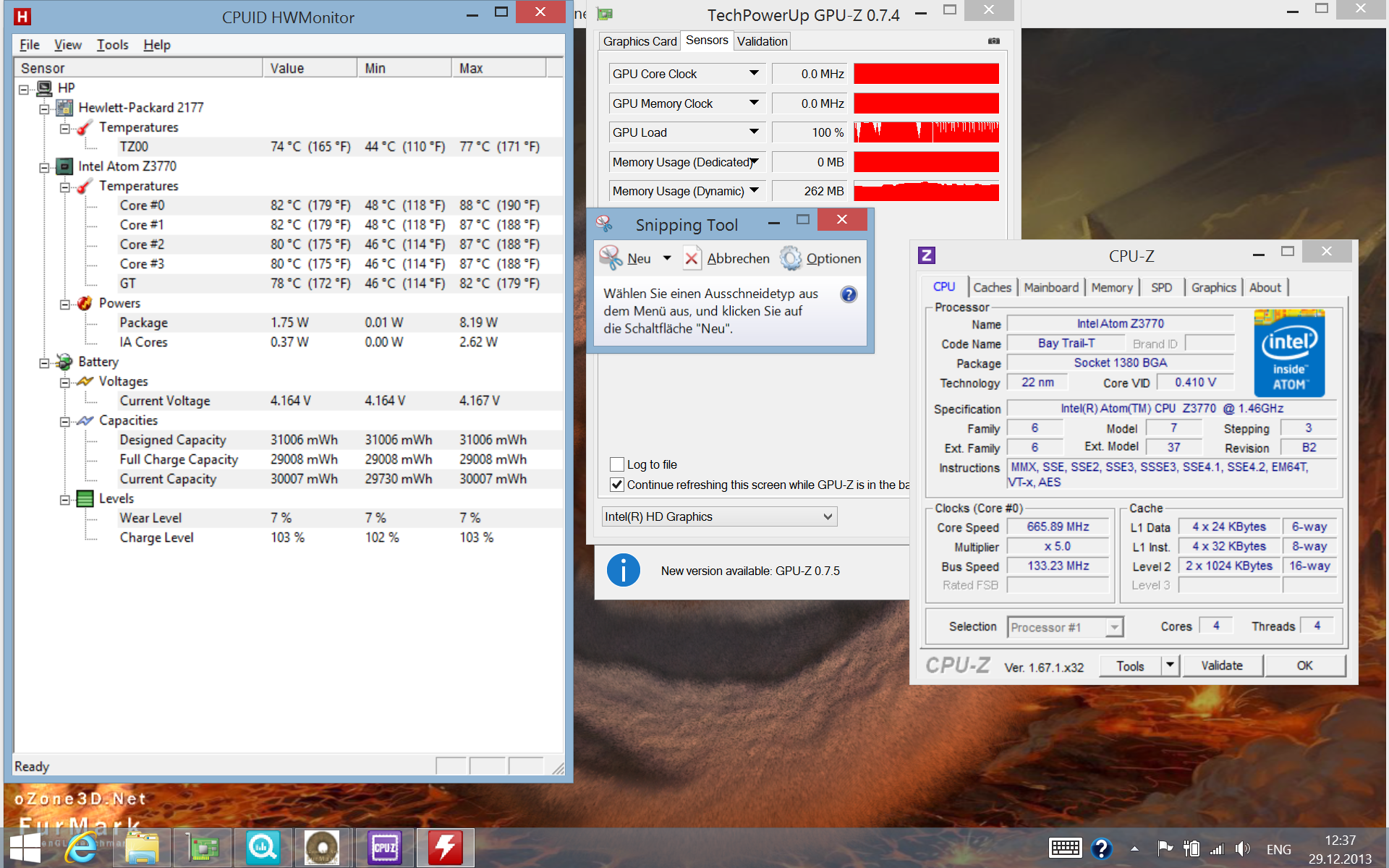The width and height of the screenshot is (1389, 868).
Task: Click the Optionen gear icon
Action: coord(791,258)
